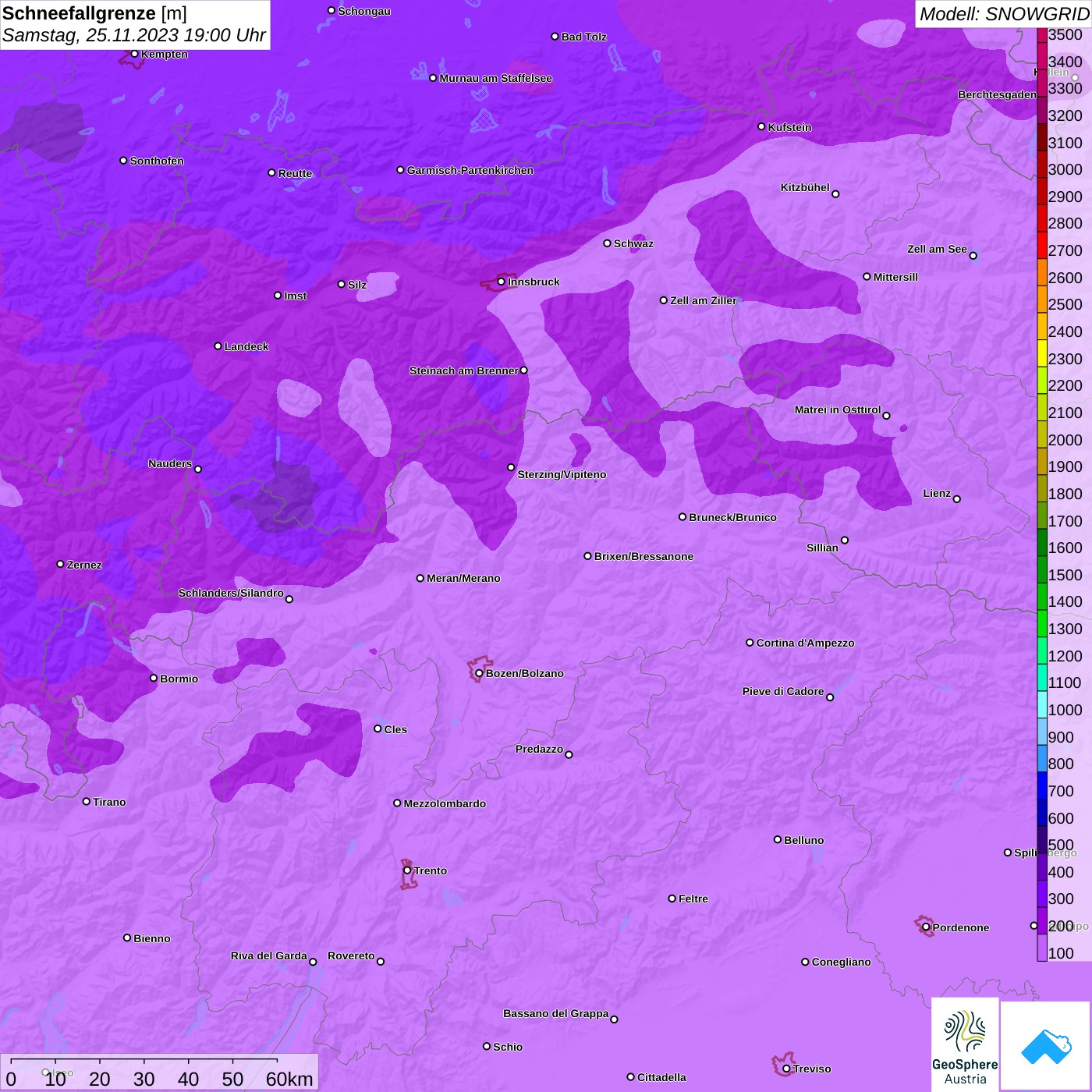Screen dimensions: 1092x1092
Task: Click the Innsbruck city marker dot
Action: coord(501,282)
